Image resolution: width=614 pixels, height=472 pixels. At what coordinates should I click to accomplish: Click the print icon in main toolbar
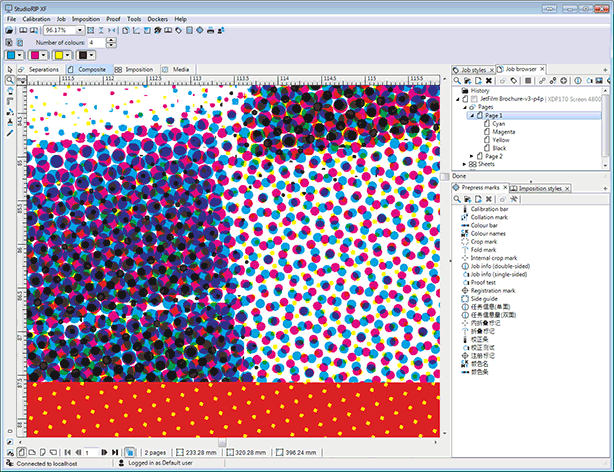[210, 30]
